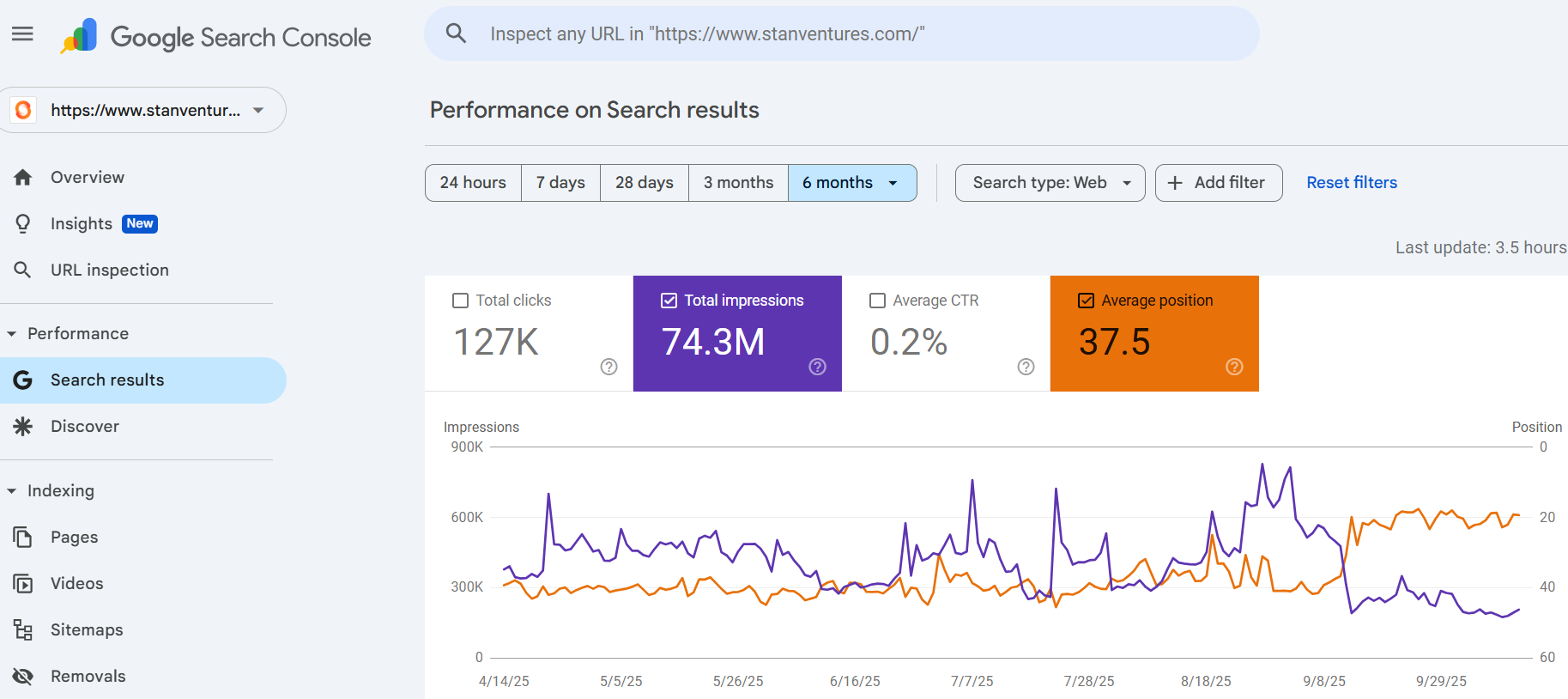The image size is (1568, 699).
Task: Open Insights lightbulb icon
Action: (x=23, y=224)
